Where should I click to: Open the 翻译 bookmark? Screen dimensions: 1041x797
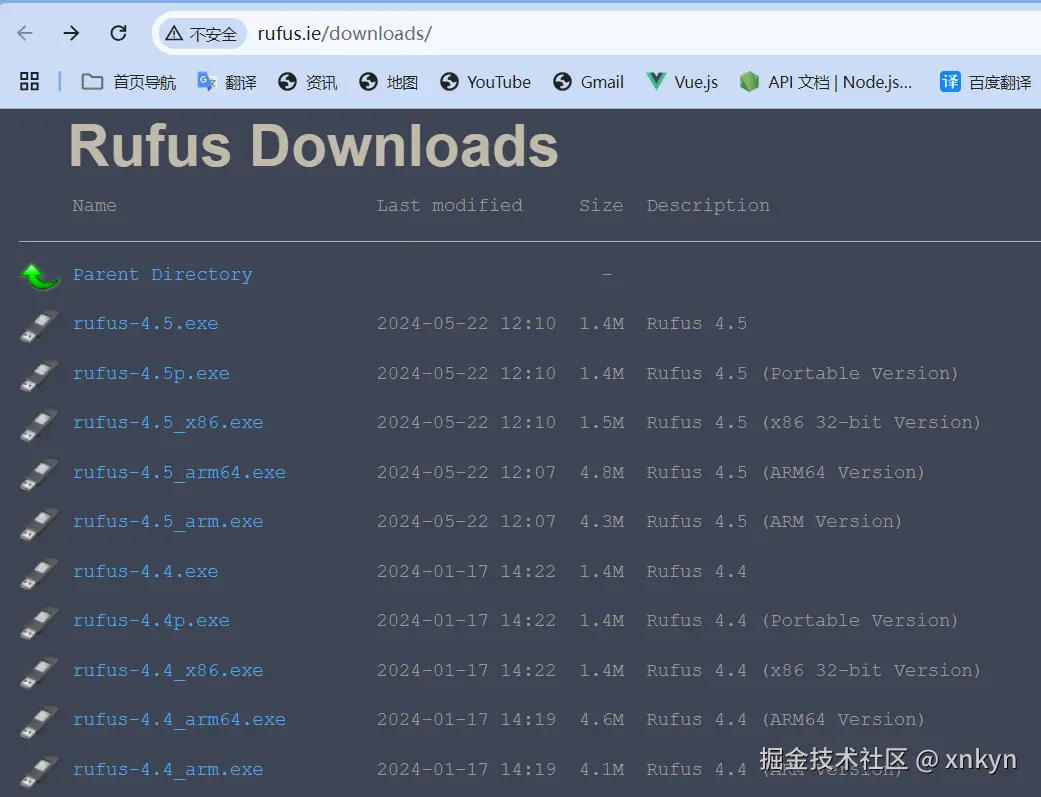tap(226, 82)
